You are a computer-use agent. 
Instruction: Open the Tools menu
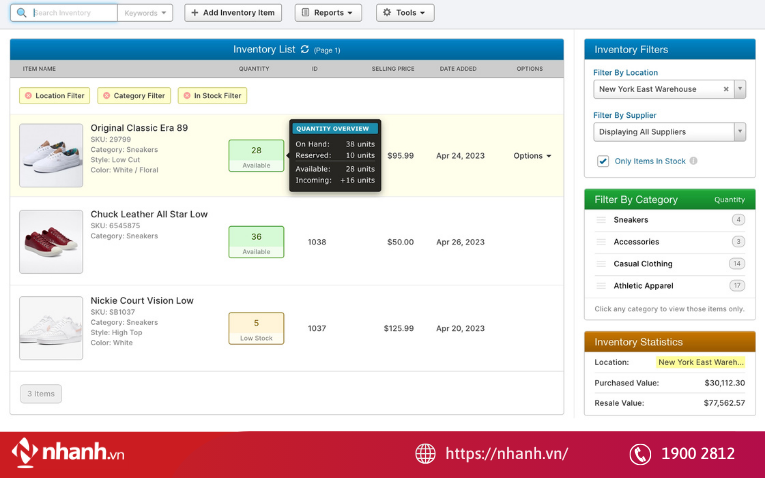405,13
